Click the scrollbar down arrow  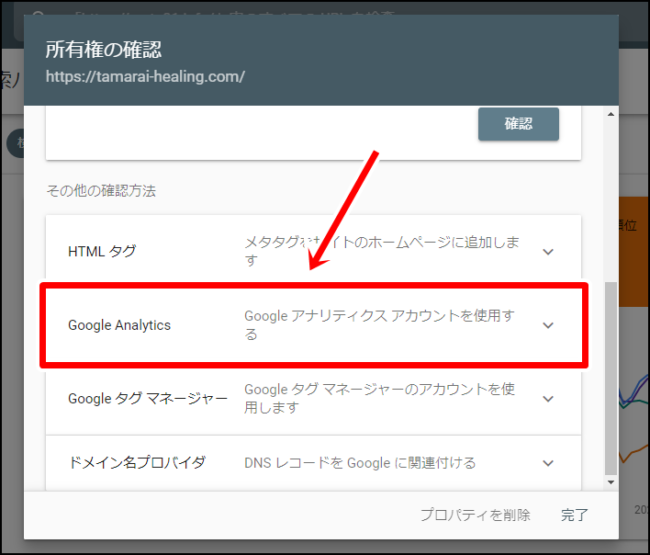coord(611,482)
